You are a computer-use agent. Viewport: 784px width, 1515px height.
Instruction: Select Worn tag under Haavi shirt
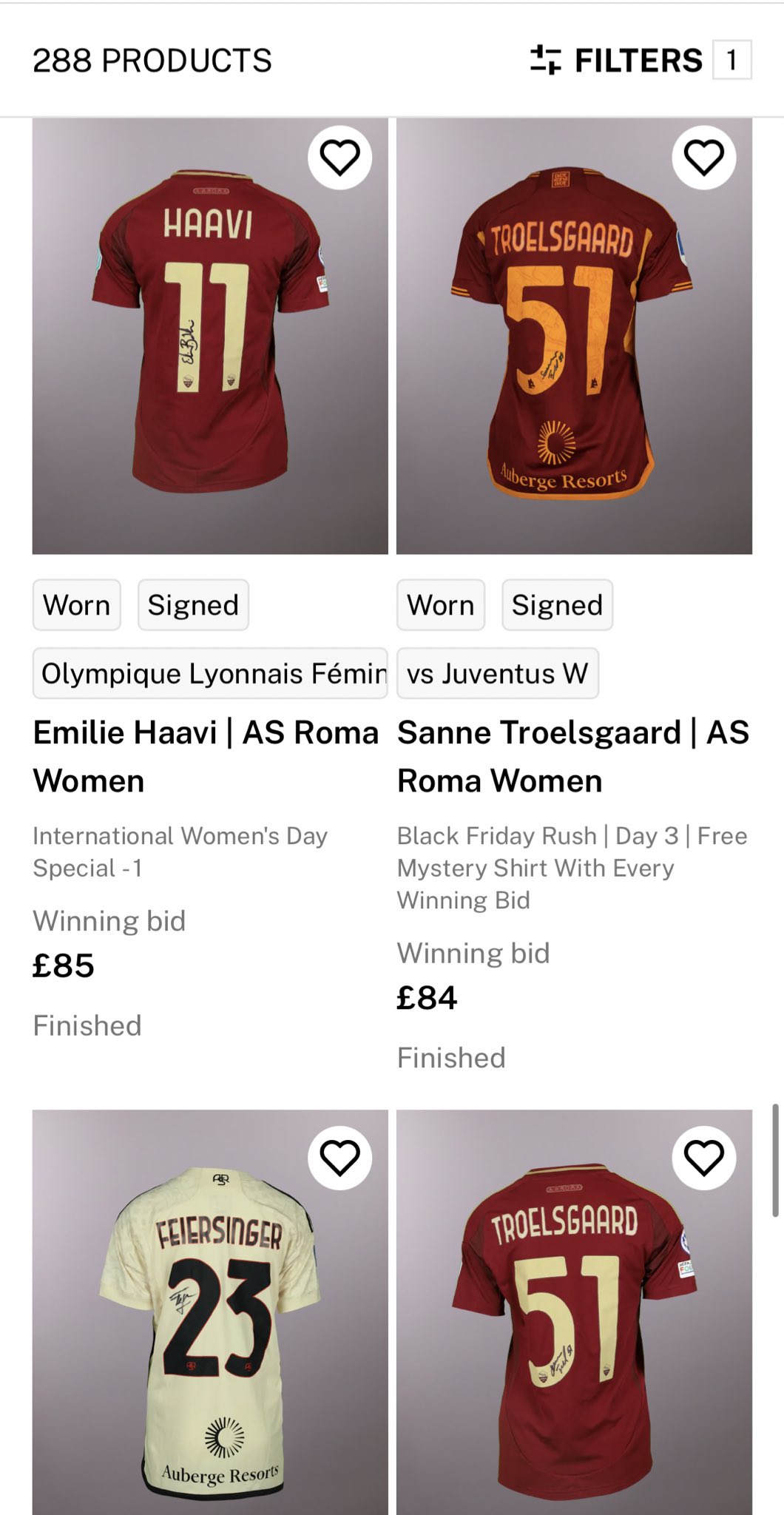[77, 605]
